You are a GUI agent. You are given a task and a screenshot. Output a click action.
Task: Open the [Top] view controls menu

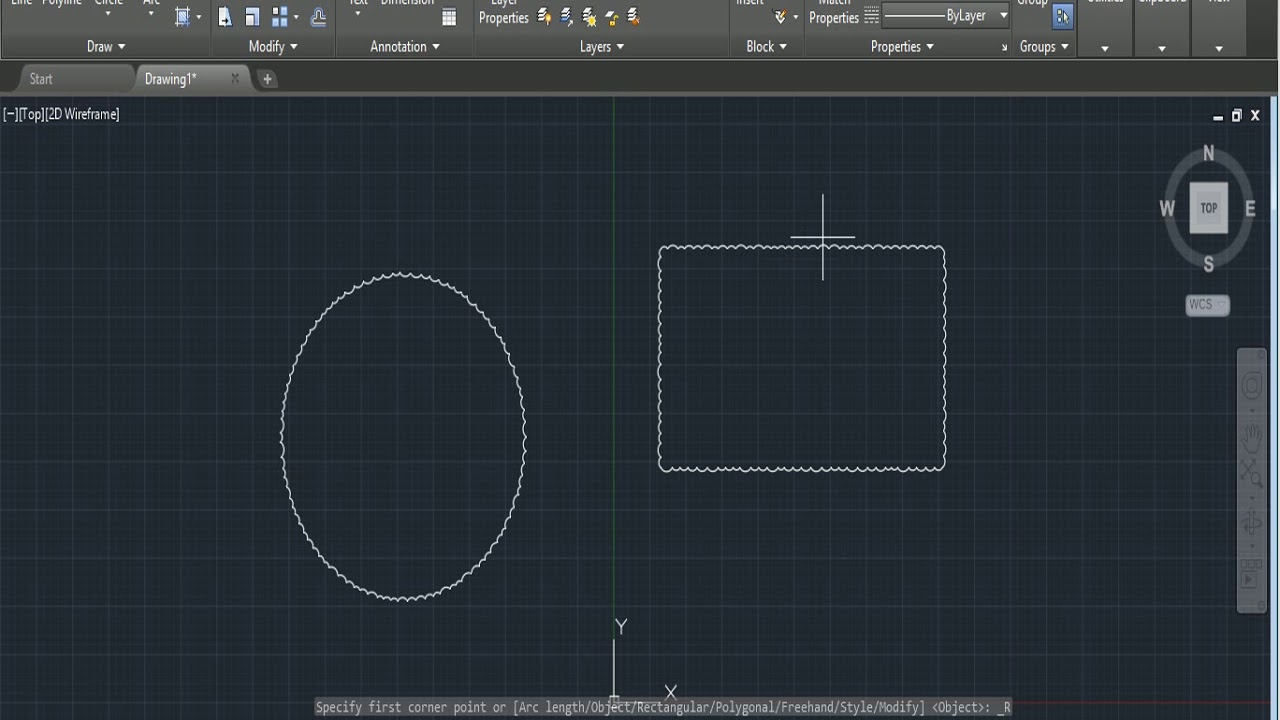(x=31, y=114)
